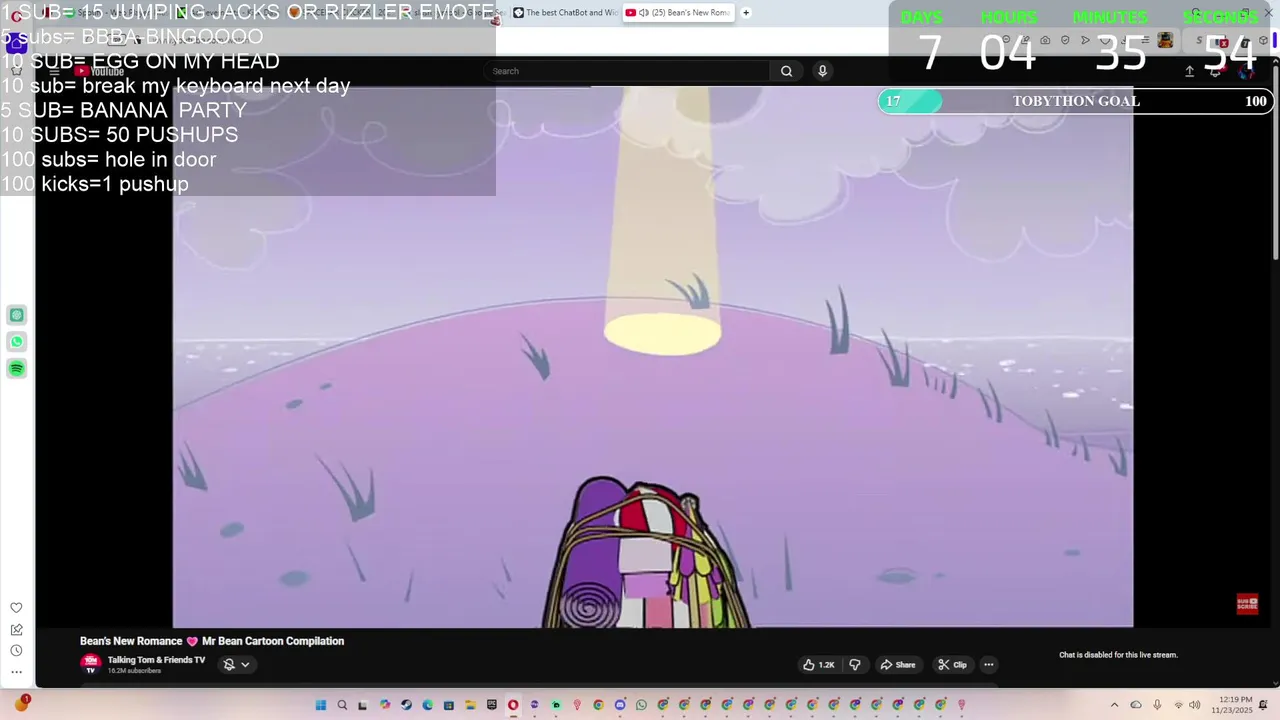Image resolution: width=1280 pixels, height=720 pixels.
Task: Open more actions three-dot menu
Action: [x=988, y=665]
